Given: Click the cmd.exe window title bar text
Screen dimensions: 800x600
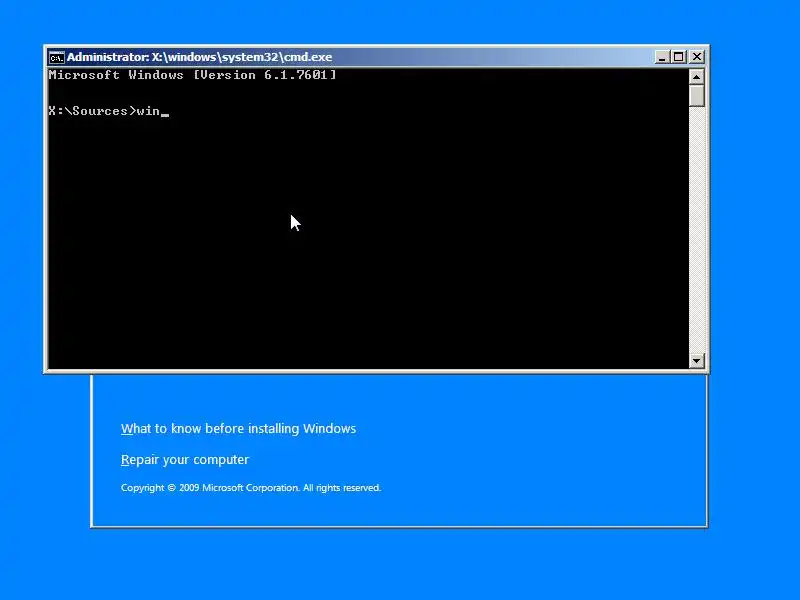Looking at the screenshot, I should (x=199, y=57).
